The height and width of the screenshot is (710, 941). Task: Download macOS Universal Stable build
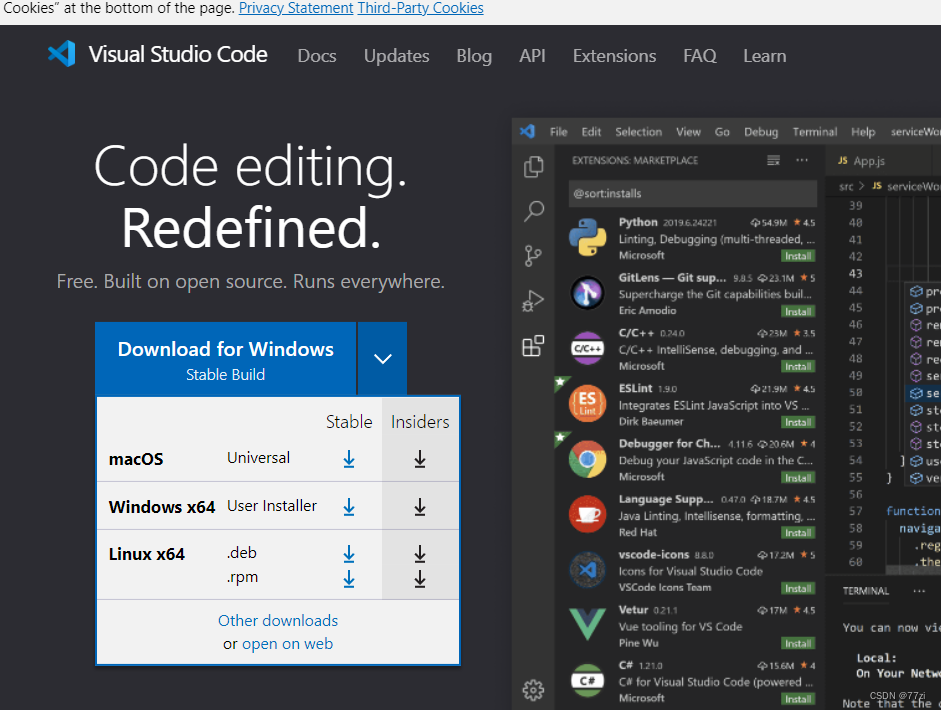coord(349,459)
